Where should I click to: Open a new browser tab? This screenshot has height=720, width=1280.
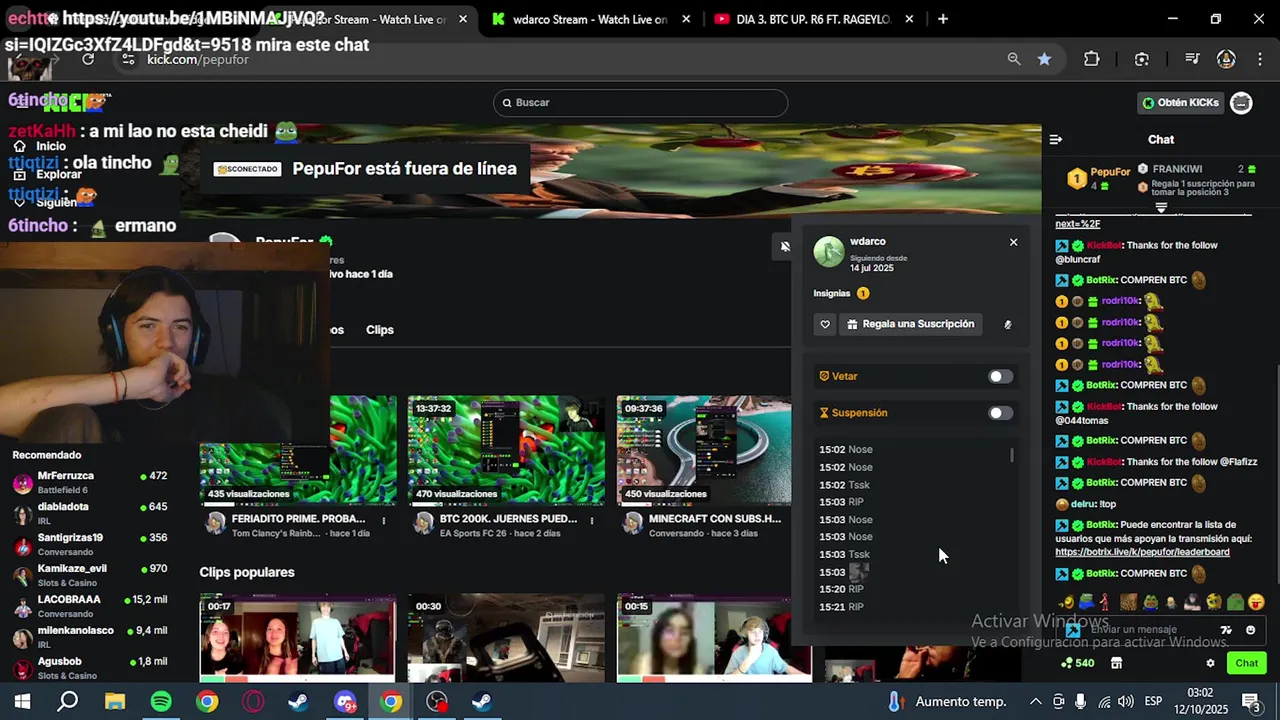pyautogui.click(x=943, y=19)
